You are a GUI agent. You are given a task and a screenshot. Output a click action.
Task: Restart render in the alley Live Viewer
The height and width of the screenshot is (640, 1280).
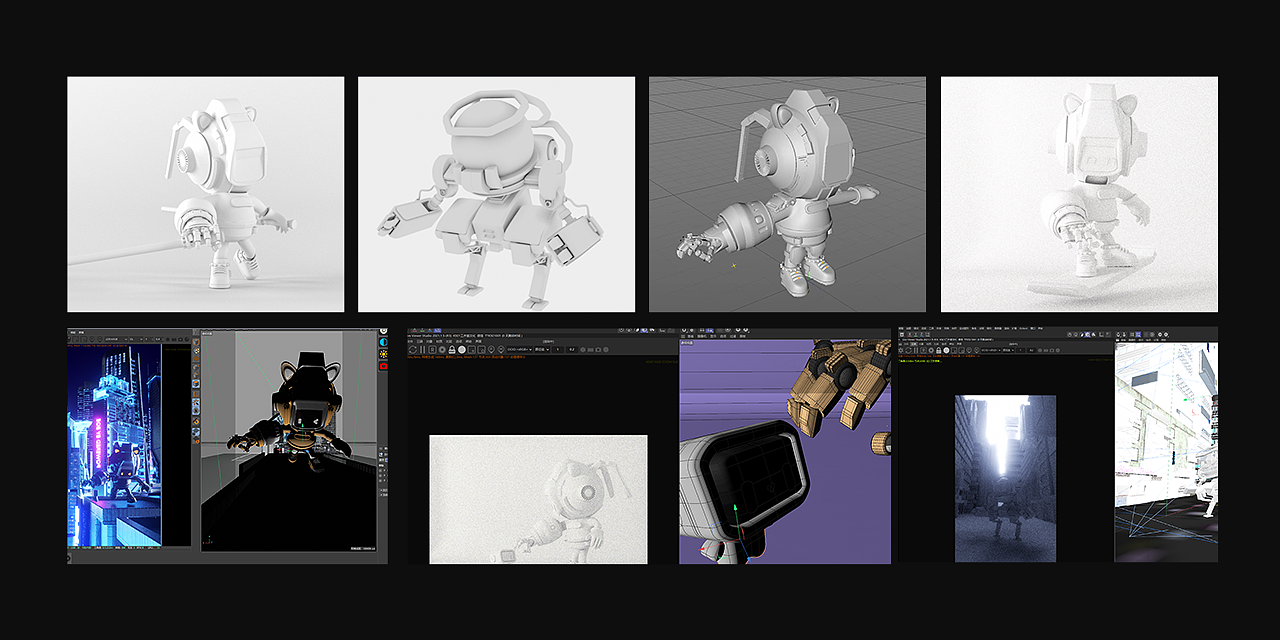(908, 350)
